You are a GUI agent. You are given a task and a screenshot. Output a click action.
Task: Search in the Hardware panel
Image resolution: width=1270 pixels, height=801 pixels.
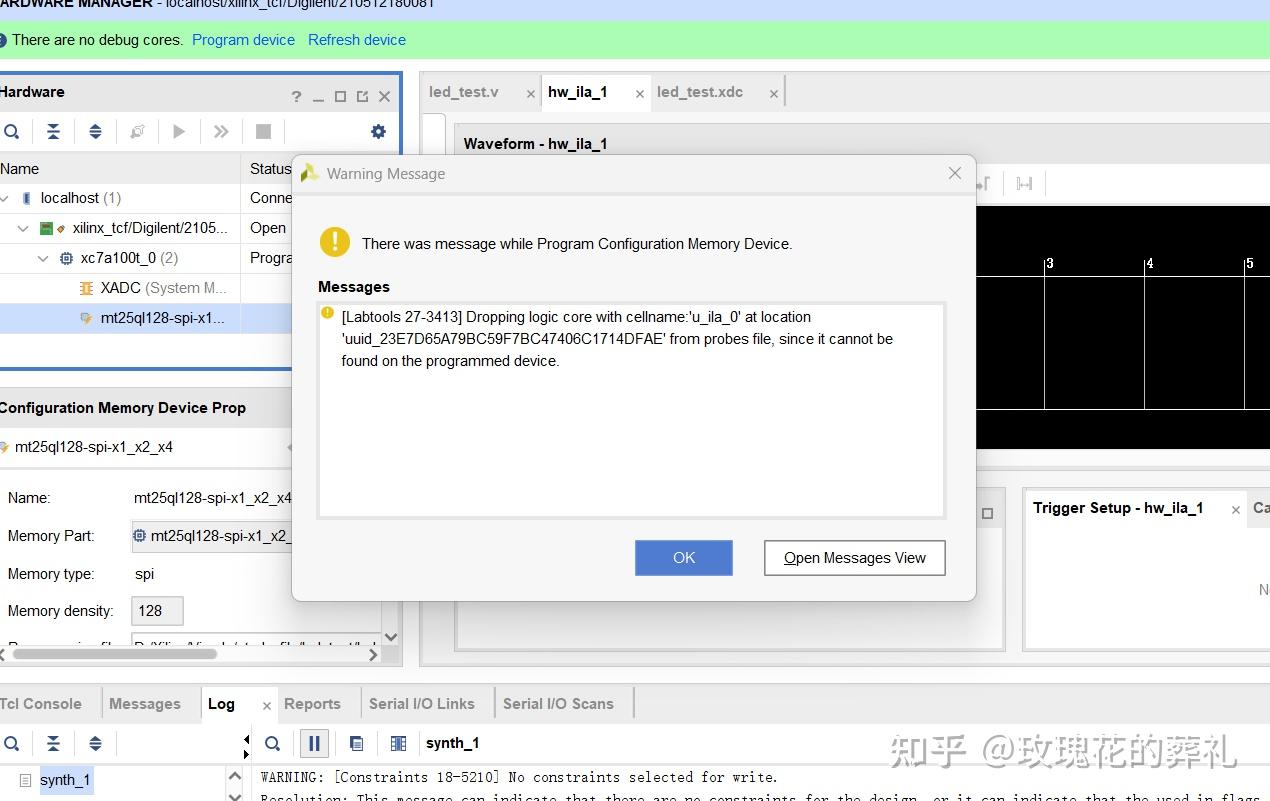(x=11, y=131)
